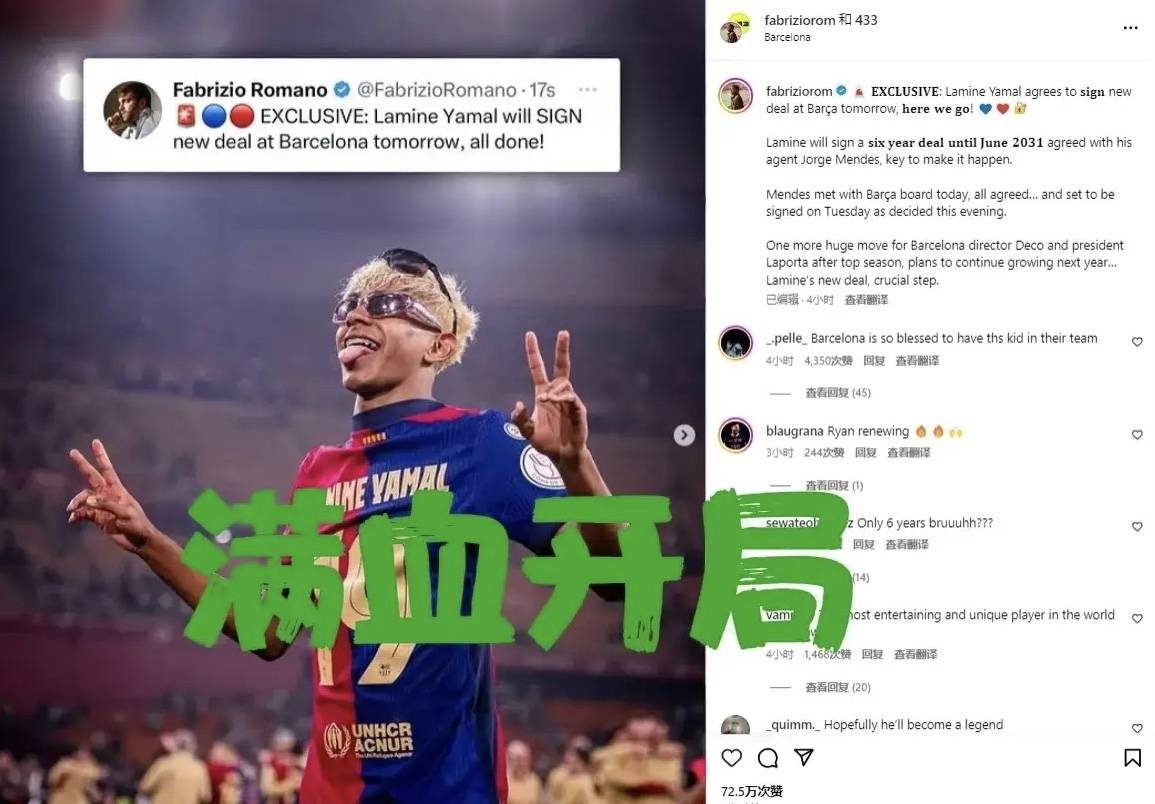The image size is (1155, 804).
Task: Translate the caption via 查看翻译
Action: click(866, 300)
